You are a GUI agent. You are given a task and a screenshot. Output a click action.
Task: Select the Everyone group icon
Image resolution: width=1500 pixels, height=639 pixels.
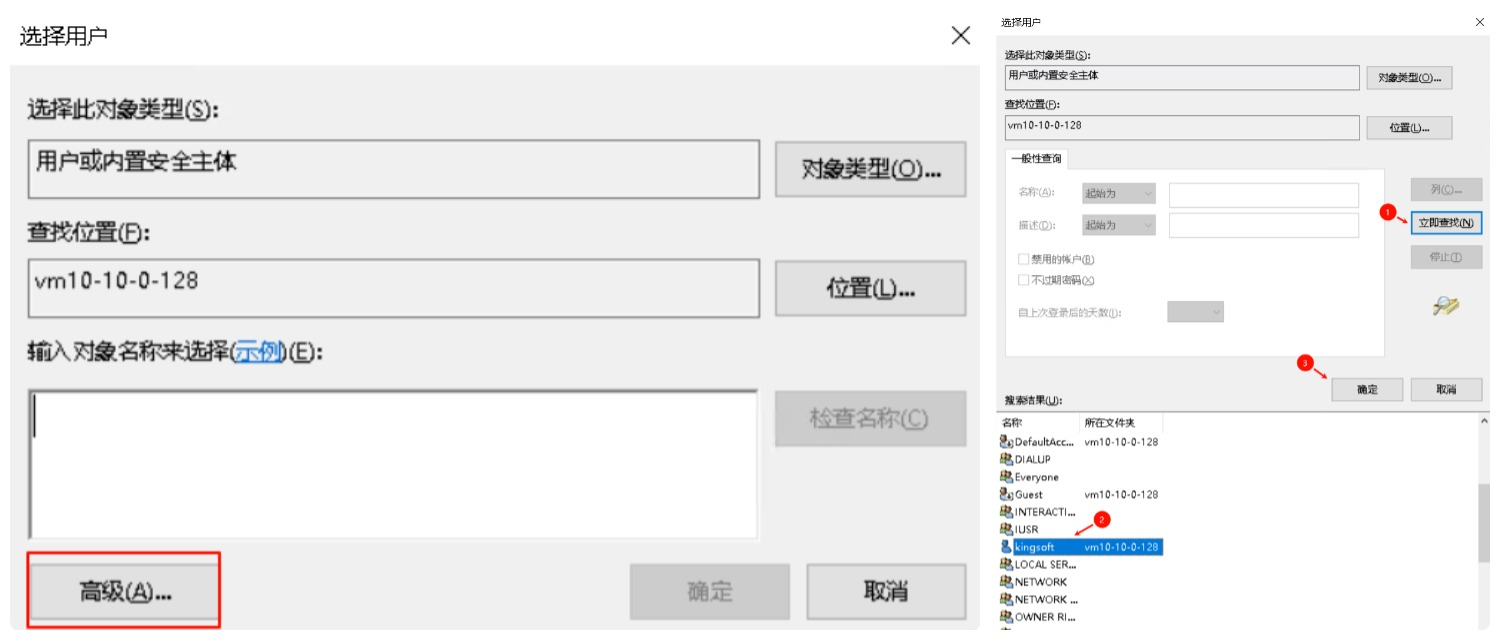pos(1006,477)
